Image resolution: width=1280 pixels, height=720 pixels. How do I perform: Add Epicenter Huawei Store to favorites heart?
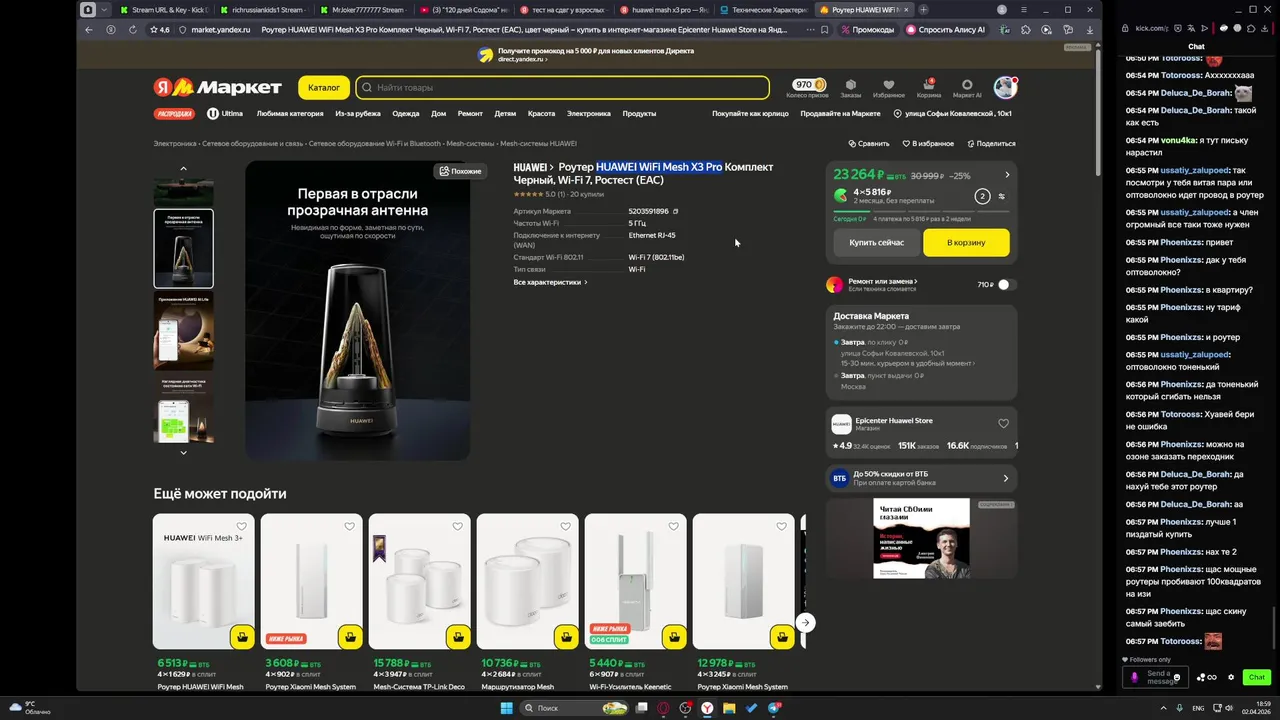tap(1003, 423)
